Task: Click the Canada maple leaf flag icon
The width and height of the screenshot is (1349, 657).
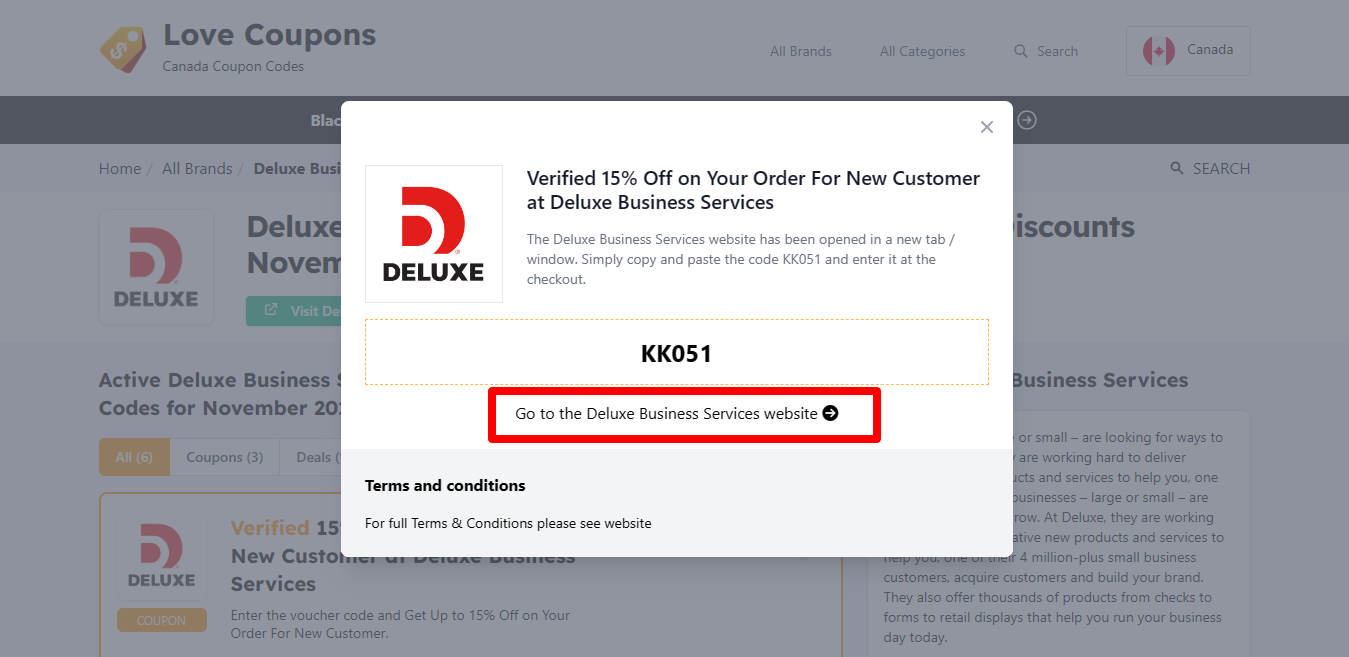Action: tap(1157, 49)
